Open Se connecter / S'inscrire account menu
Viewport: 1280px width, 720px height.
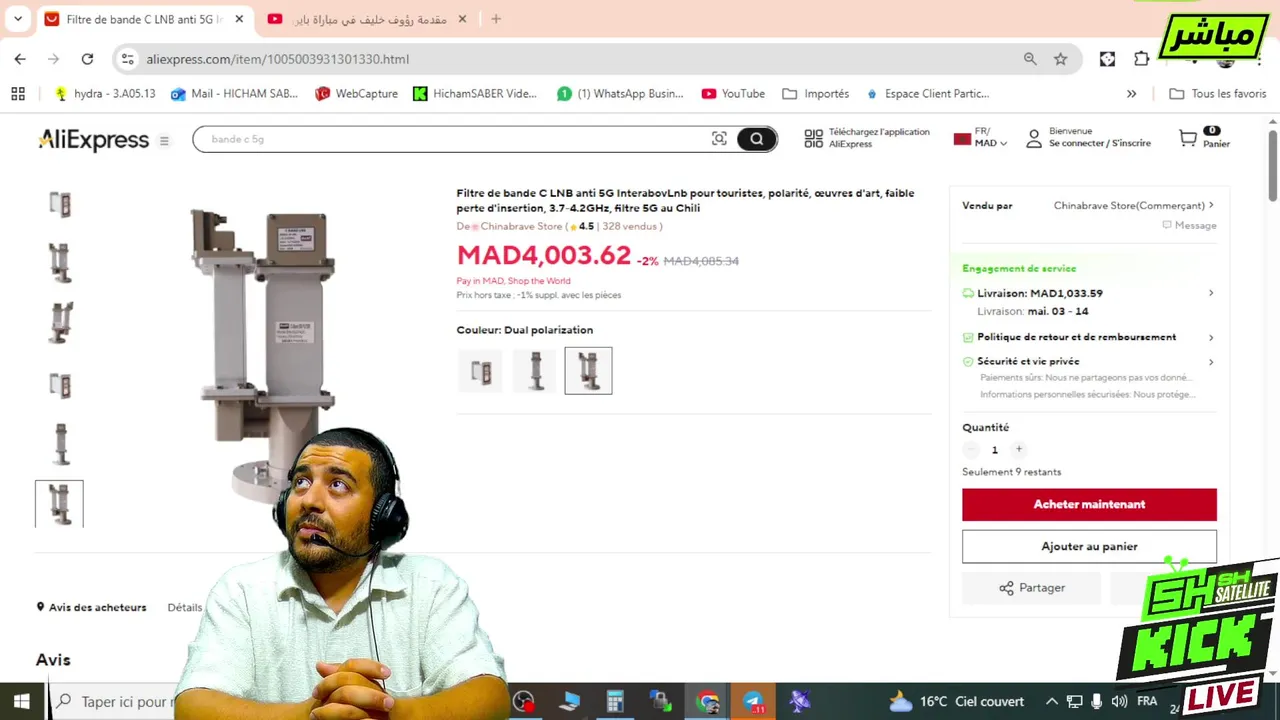pyautogui.click(x=1088, y=138)
